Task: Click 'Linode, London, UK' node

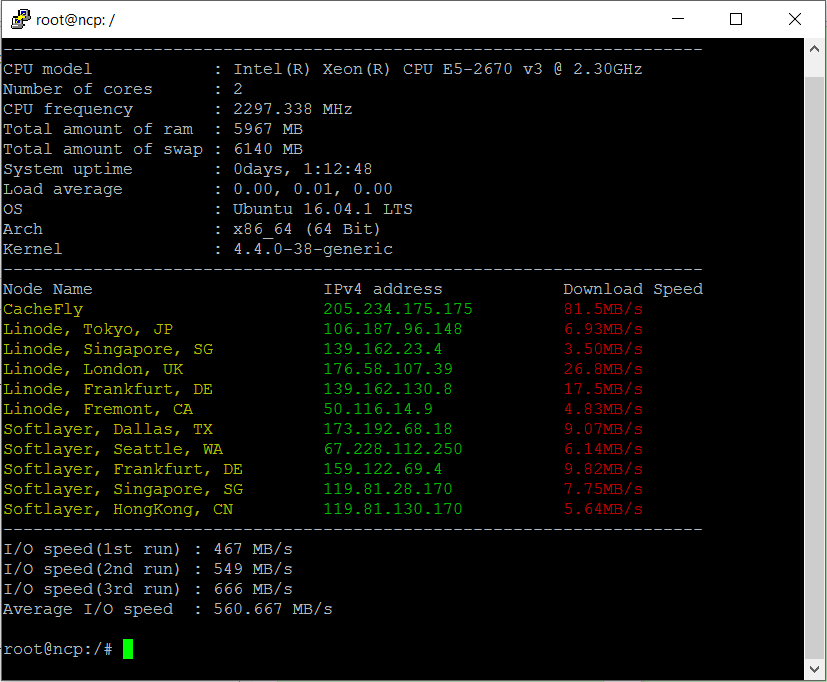Action: click(x=93, y=369)
